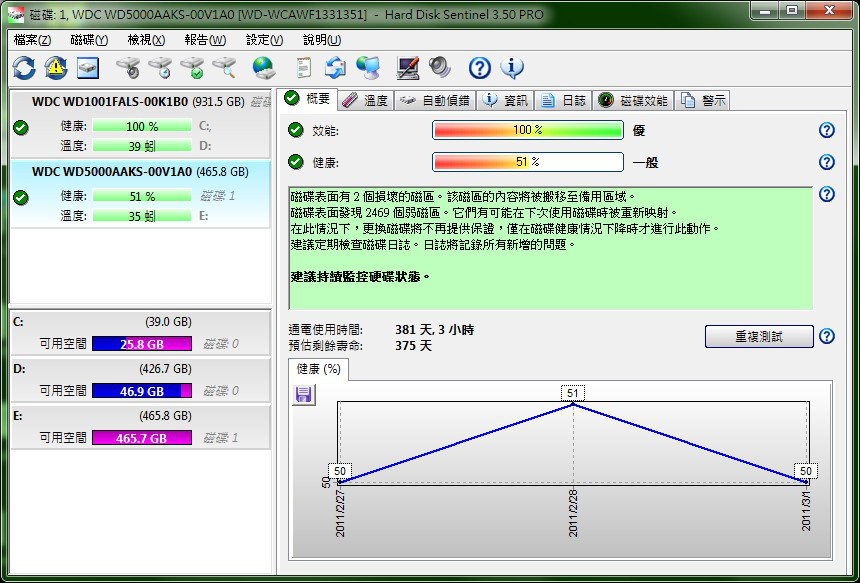Open the 檔案 menu
This screenshot has height=583, width=860.
click(33, 40)
